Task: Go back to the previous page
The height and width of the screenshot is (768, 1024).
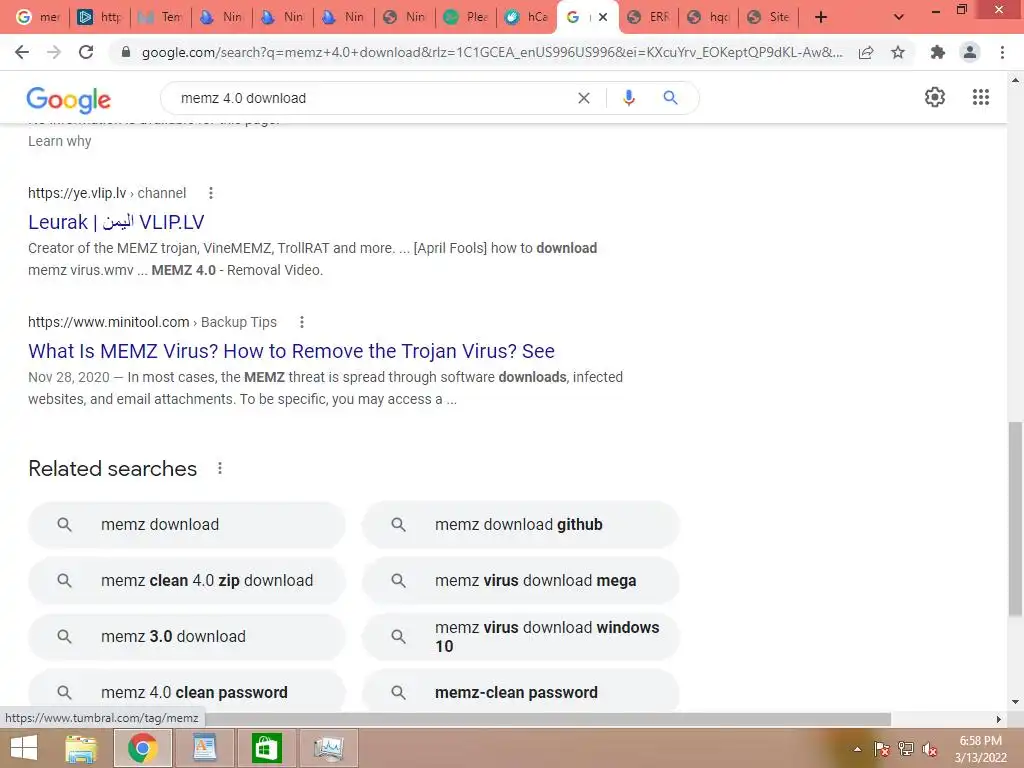Action: click(x=22, y=52)
